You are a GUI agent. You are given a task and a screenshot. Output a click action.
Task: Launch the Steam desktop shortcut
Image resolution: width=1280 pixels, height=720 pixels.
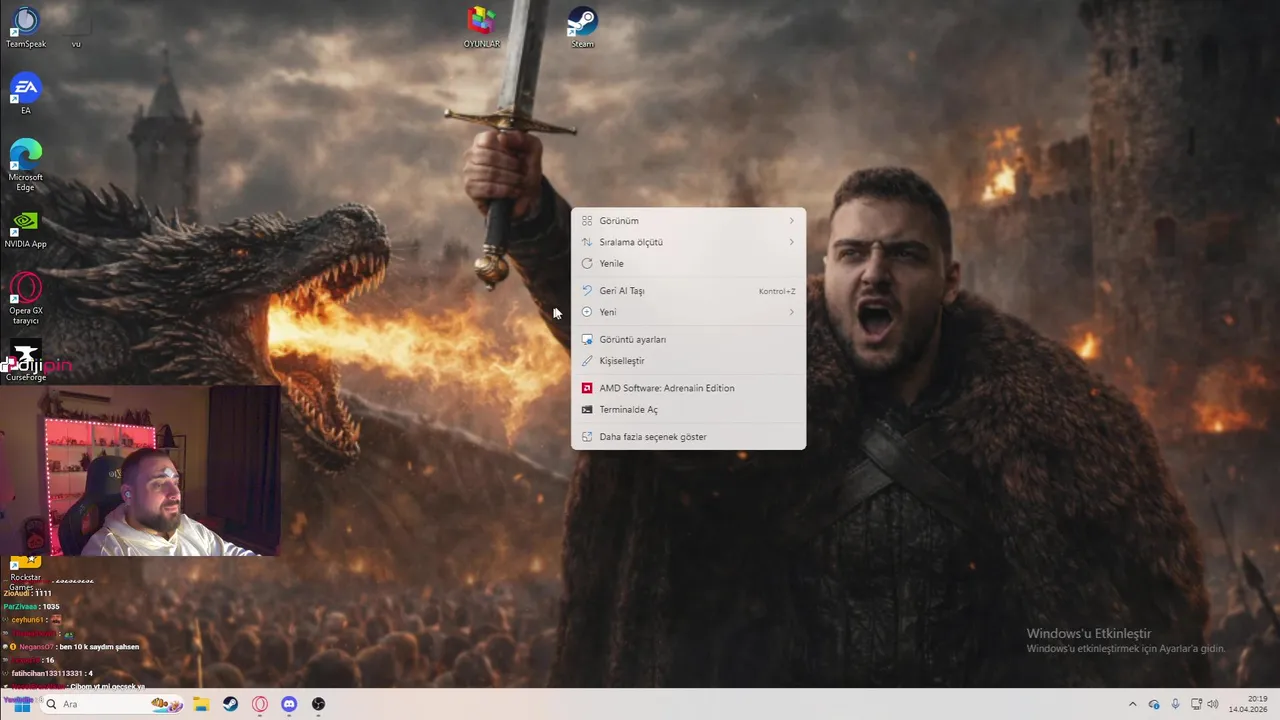tap(582, 28)
